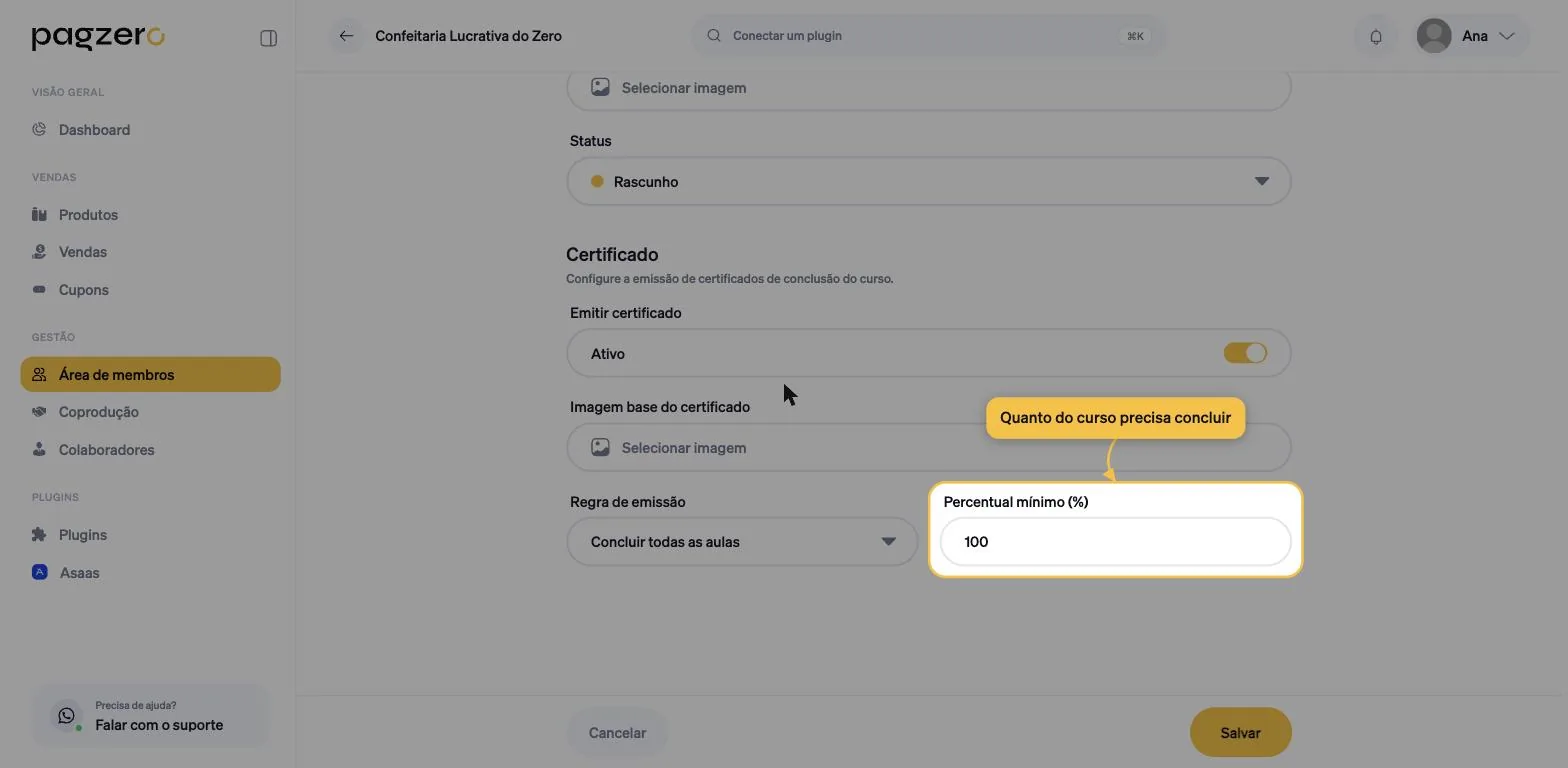Click the Percentual mínimo input field
Screen dimensions: 1568x768
coord(1115,541)
